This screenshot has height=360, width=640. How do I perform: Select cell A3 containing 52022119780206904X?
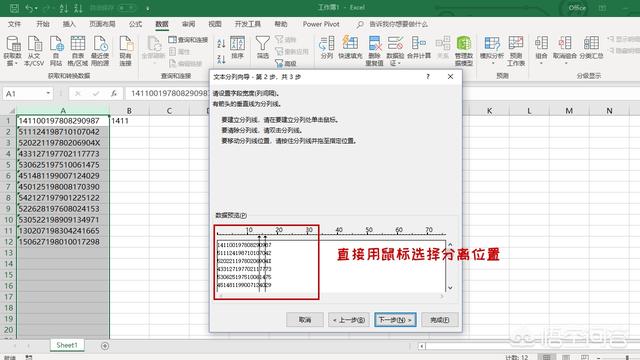tap(63, 143)
